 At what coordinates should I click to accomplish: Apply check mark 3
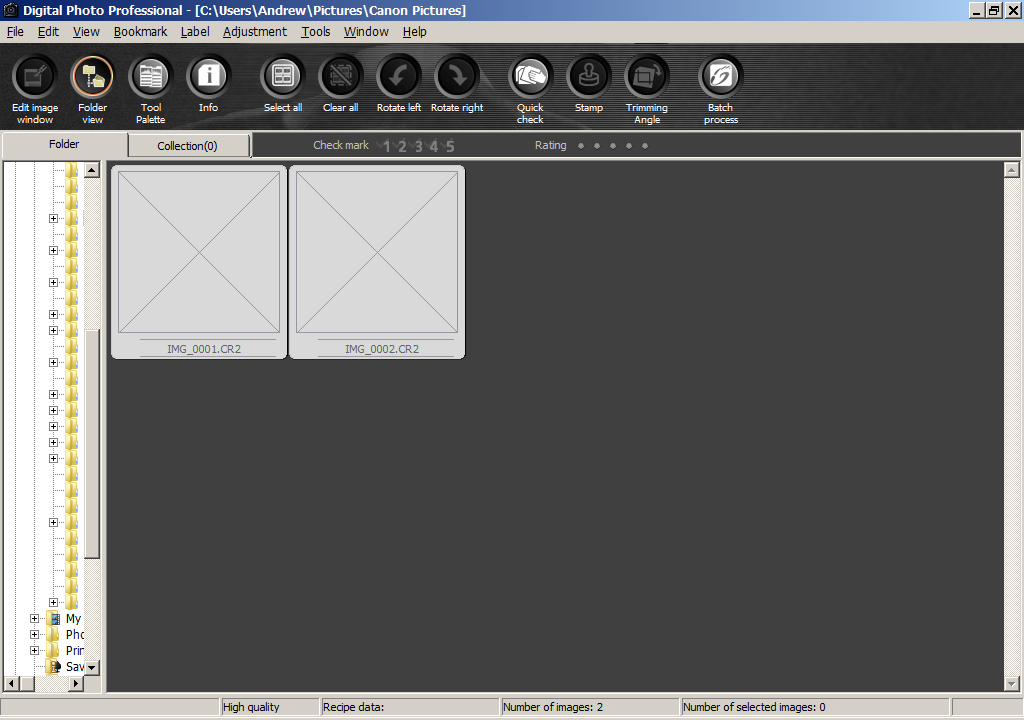click(x=417, y=146)
